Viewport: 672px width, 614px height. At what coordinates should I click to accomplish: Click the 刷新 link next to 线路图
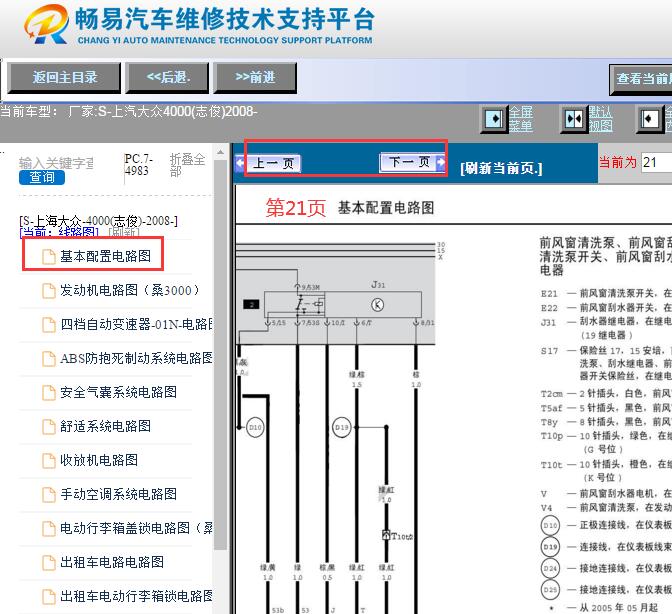[124, 232]
